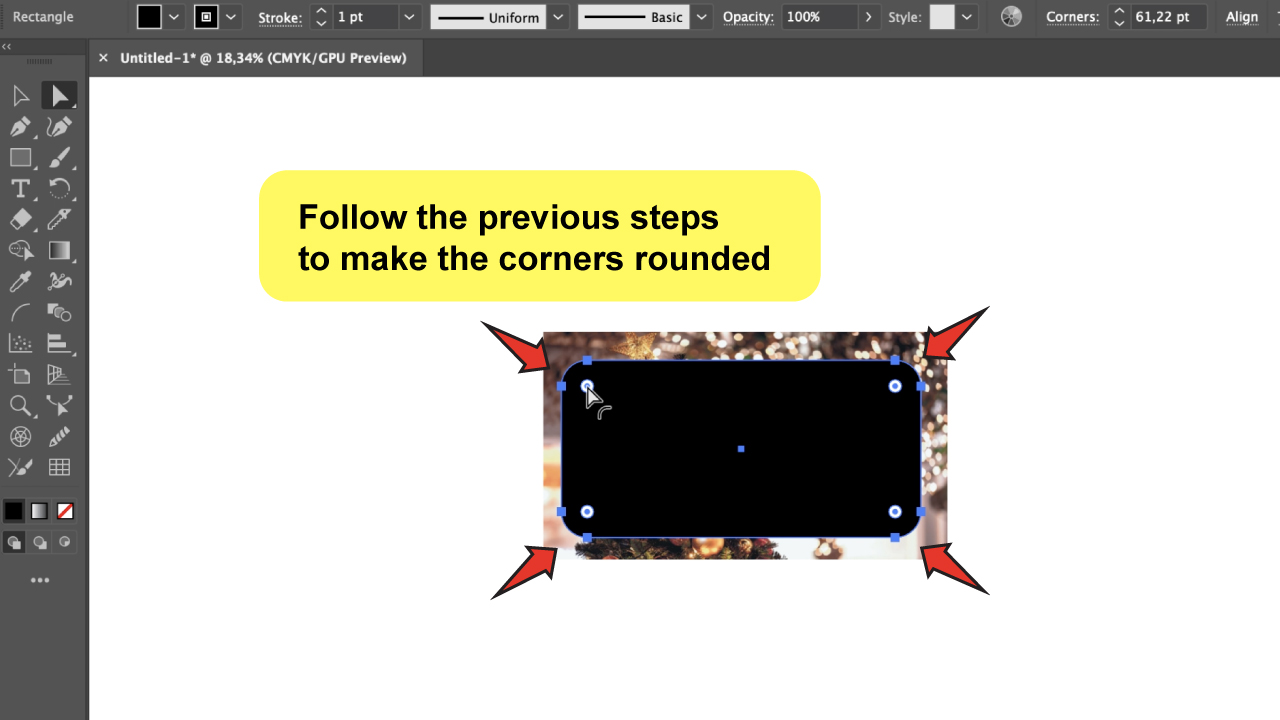Select the Perspective Grid tool
The image size is (1280, 720).
click(59, 375)
